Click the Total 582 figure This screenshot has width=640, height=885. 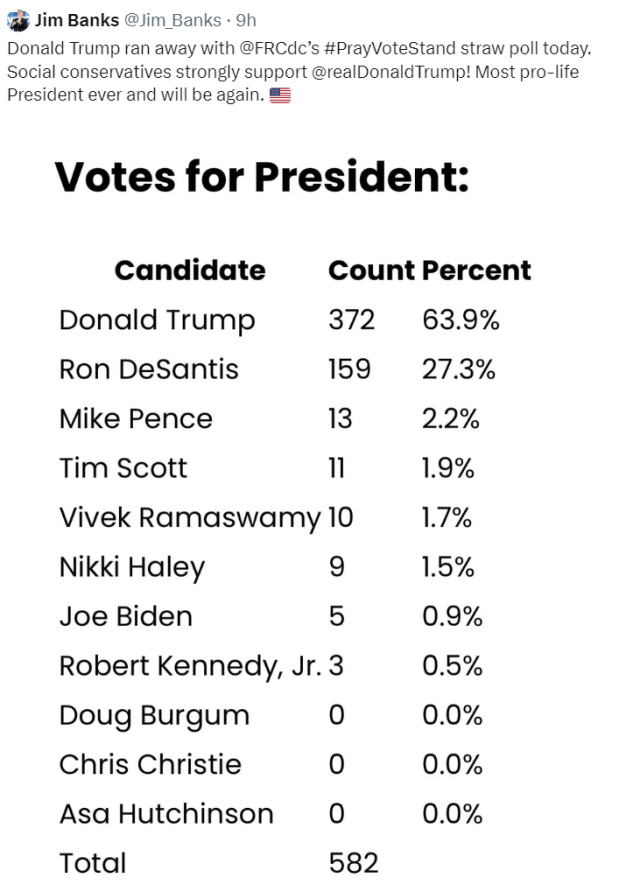coord(353,864)
